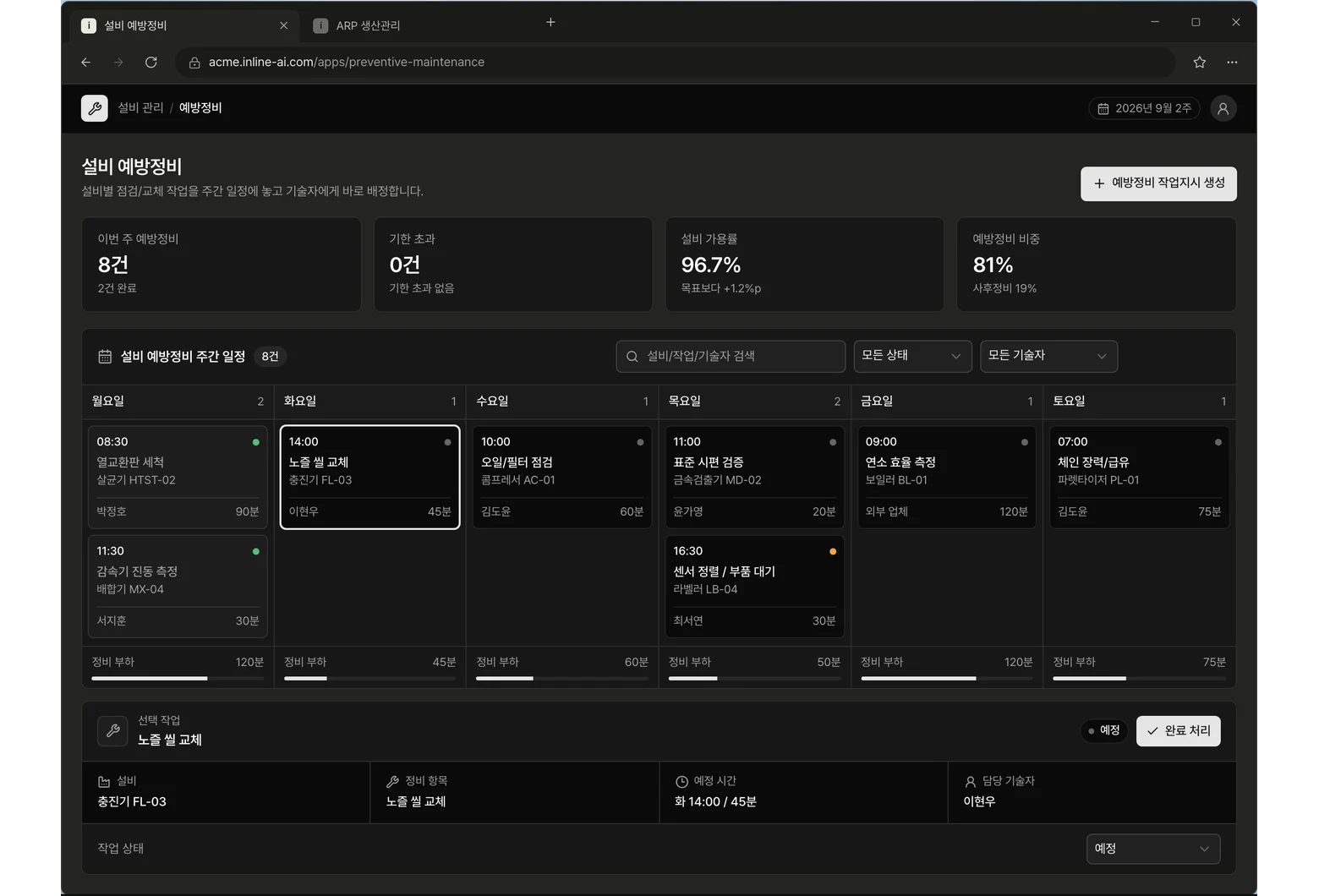Screen dimensions: 1319x896
Task: Close the 설비 예방정비 tab
Action: 283,25
